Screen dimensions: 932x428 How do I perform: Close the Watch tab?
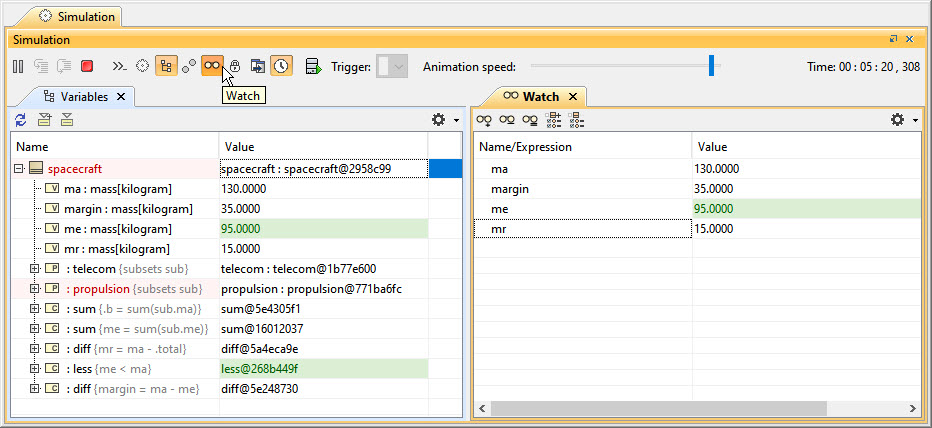(572, 96)
